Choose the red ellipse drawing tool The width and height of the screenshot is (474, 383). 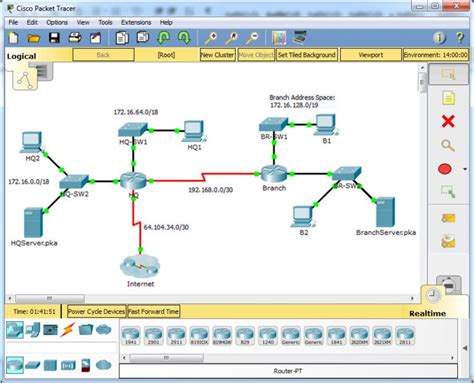[445, 169]
